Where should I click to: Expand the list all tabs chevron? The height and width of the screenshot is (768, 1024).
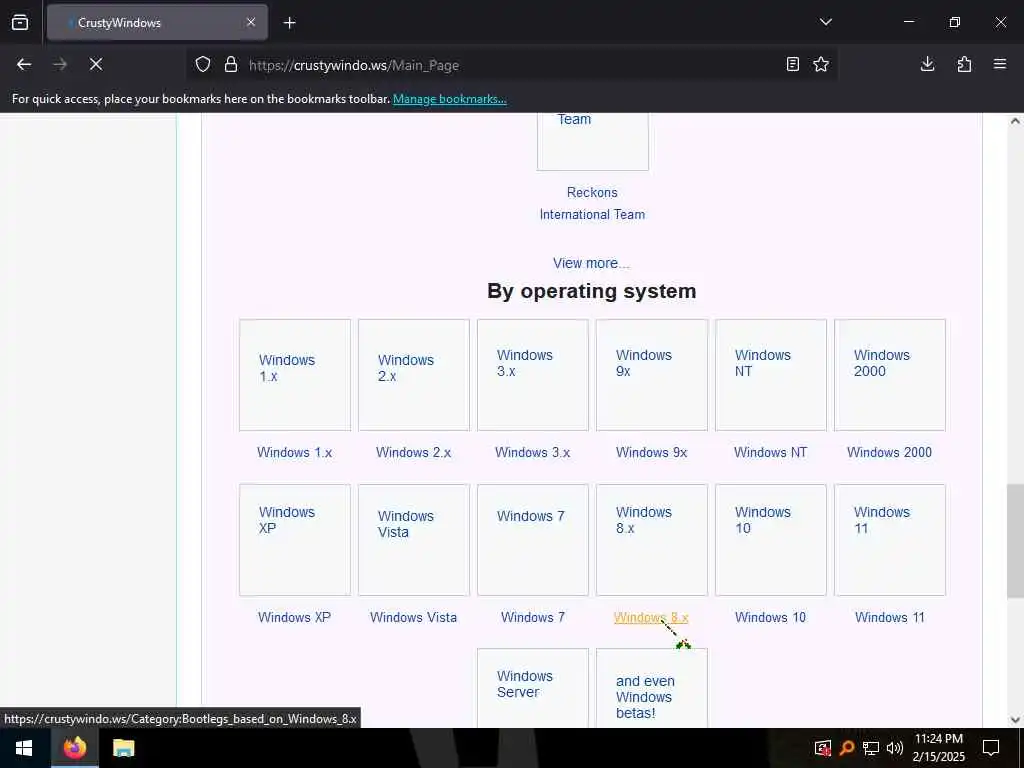point(825,22)
